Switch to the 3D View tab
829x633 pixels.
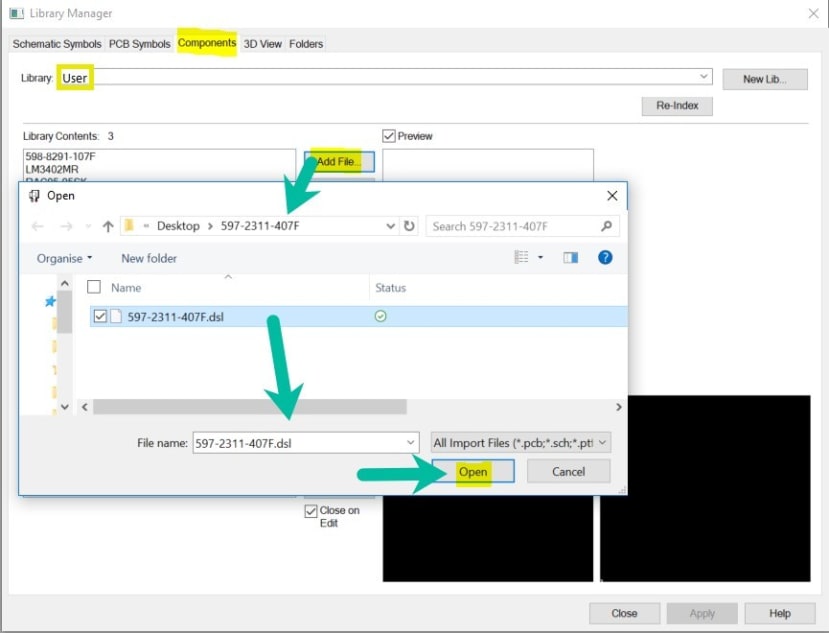[262, 43]
